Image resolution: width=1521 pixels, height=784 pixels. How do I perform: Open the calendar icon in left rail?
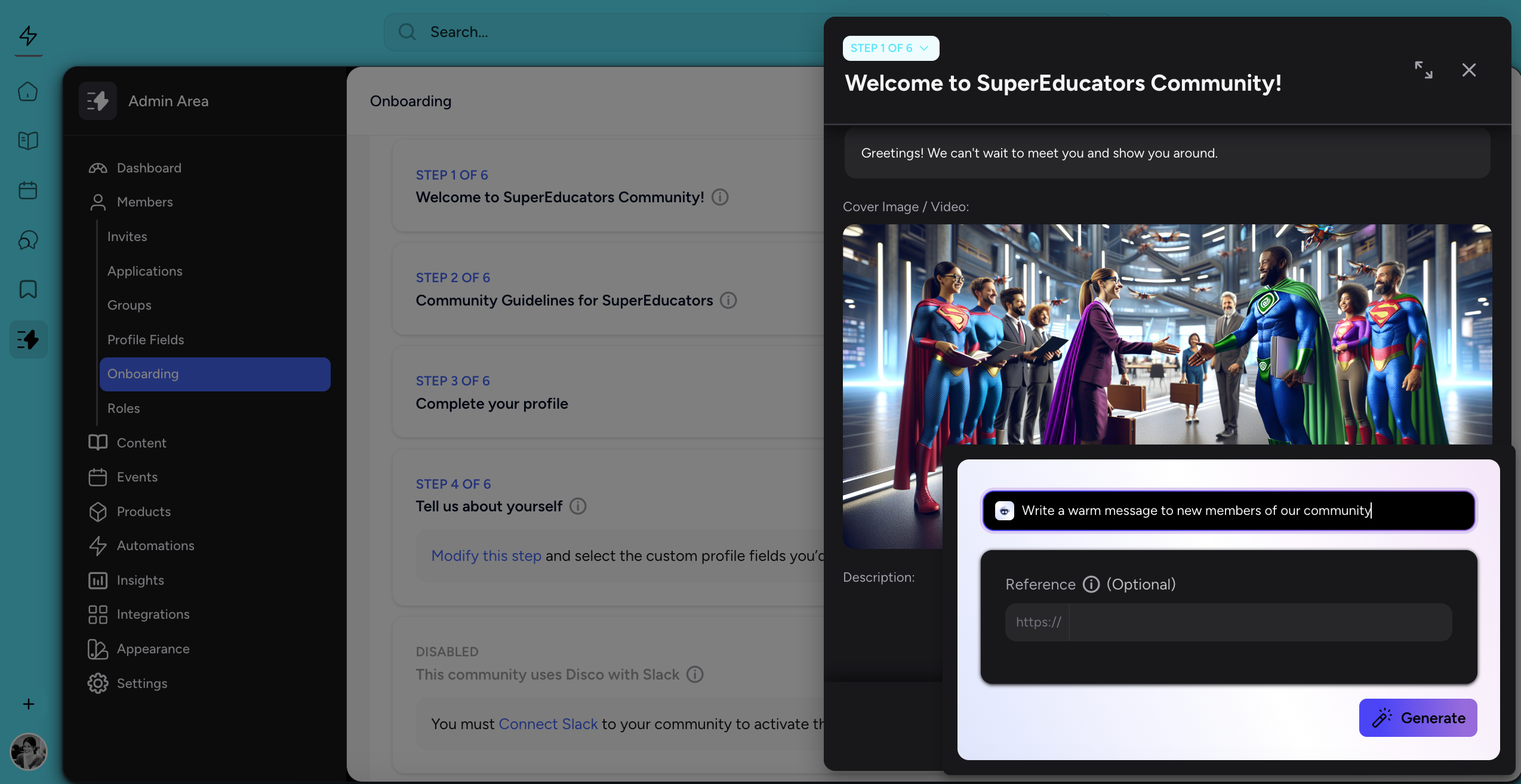28,190
